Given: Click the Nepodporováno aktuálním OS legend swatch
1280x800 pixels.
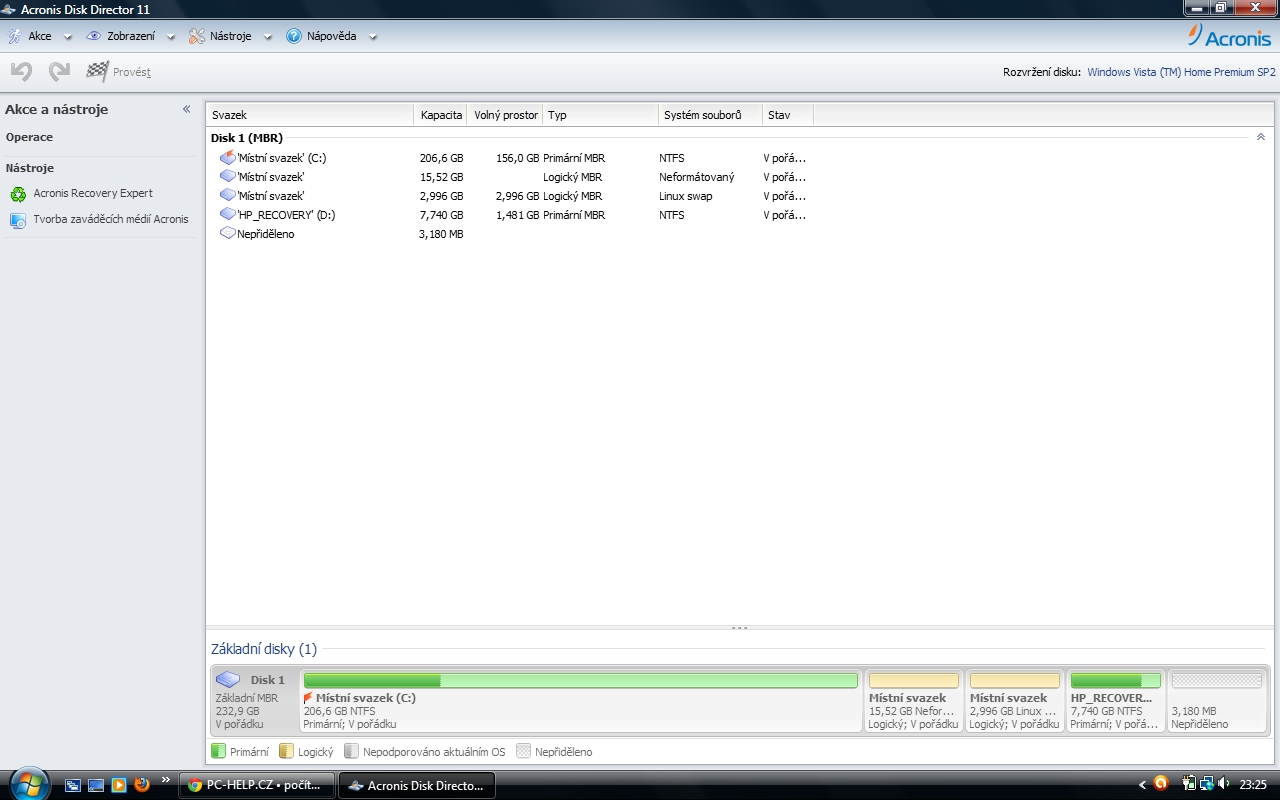Looking at the screenshot, I should [351, 751].
